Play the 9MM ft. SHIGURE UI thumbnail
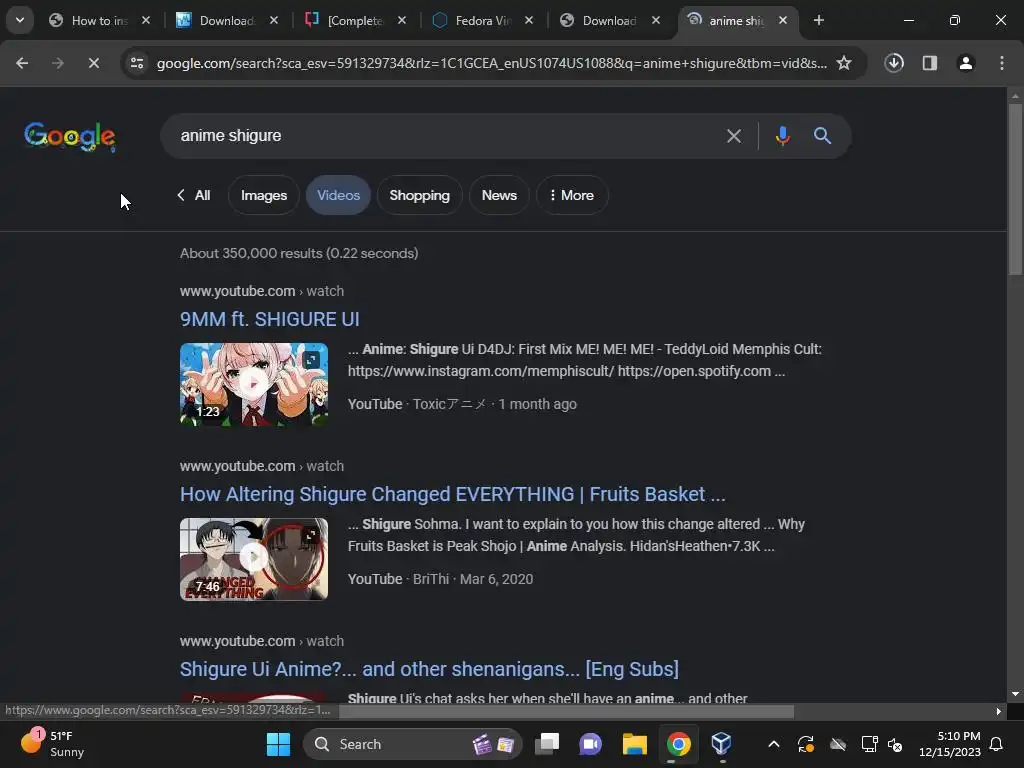 [x=253, y=384]
